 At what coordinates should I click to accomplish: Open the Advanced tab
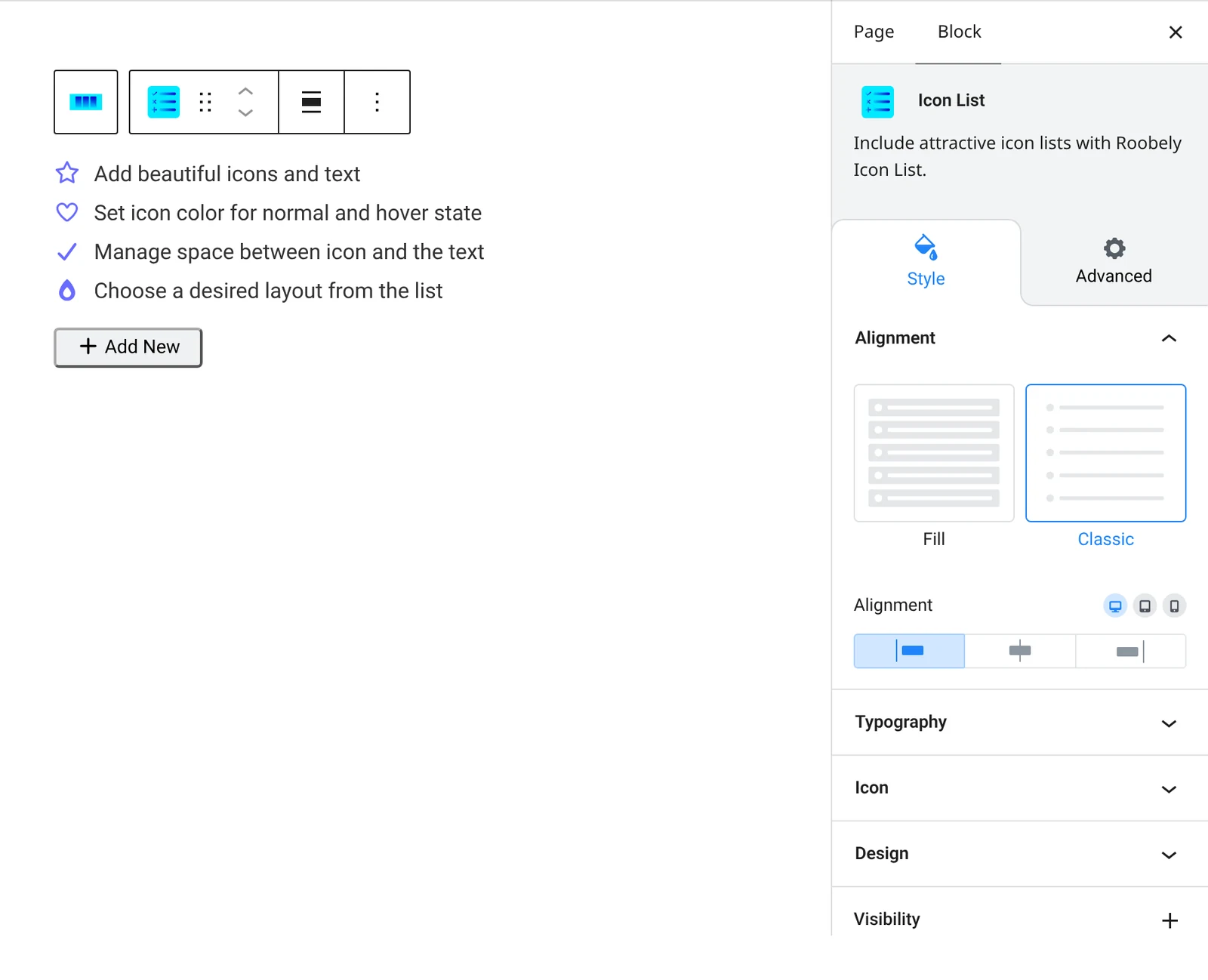pos(1114,262)
